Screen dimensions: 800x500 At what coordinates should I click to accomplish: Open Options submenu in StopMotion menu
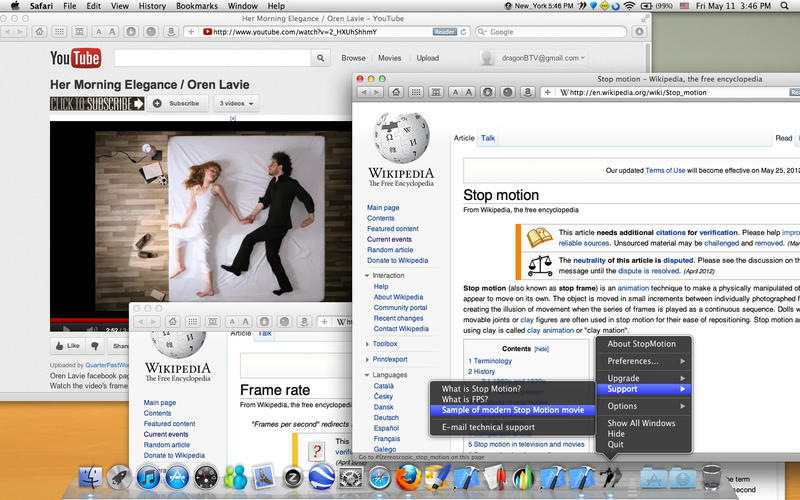pos(644,406)
